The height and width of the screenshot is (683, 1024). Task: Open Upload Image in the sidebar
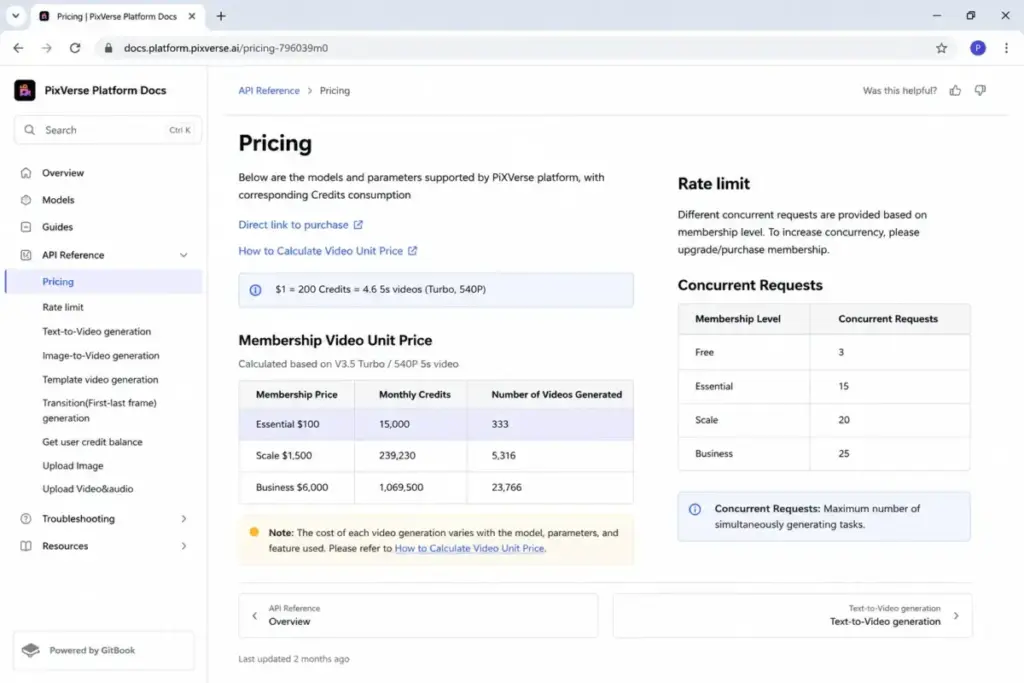click(x=72, y=466)
